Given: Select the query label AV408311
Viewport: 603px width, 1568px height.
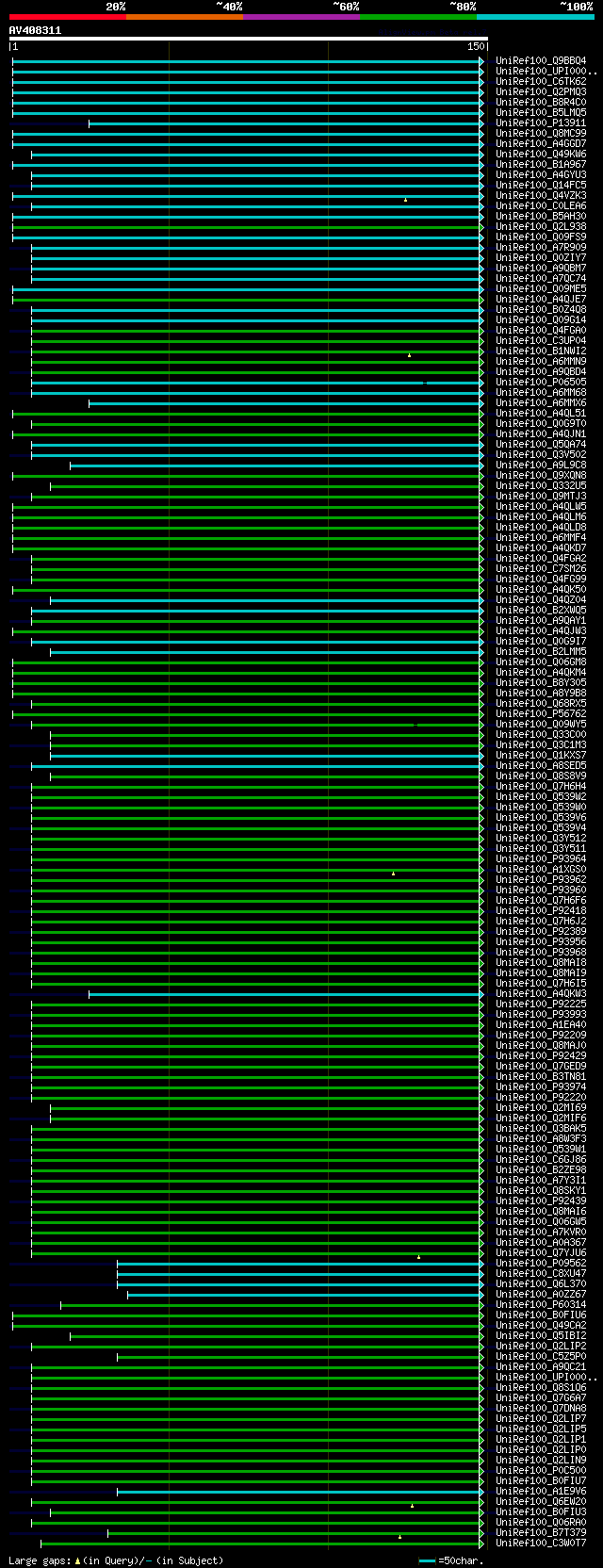Looking at the screenshot, I should tap(35, 30).
